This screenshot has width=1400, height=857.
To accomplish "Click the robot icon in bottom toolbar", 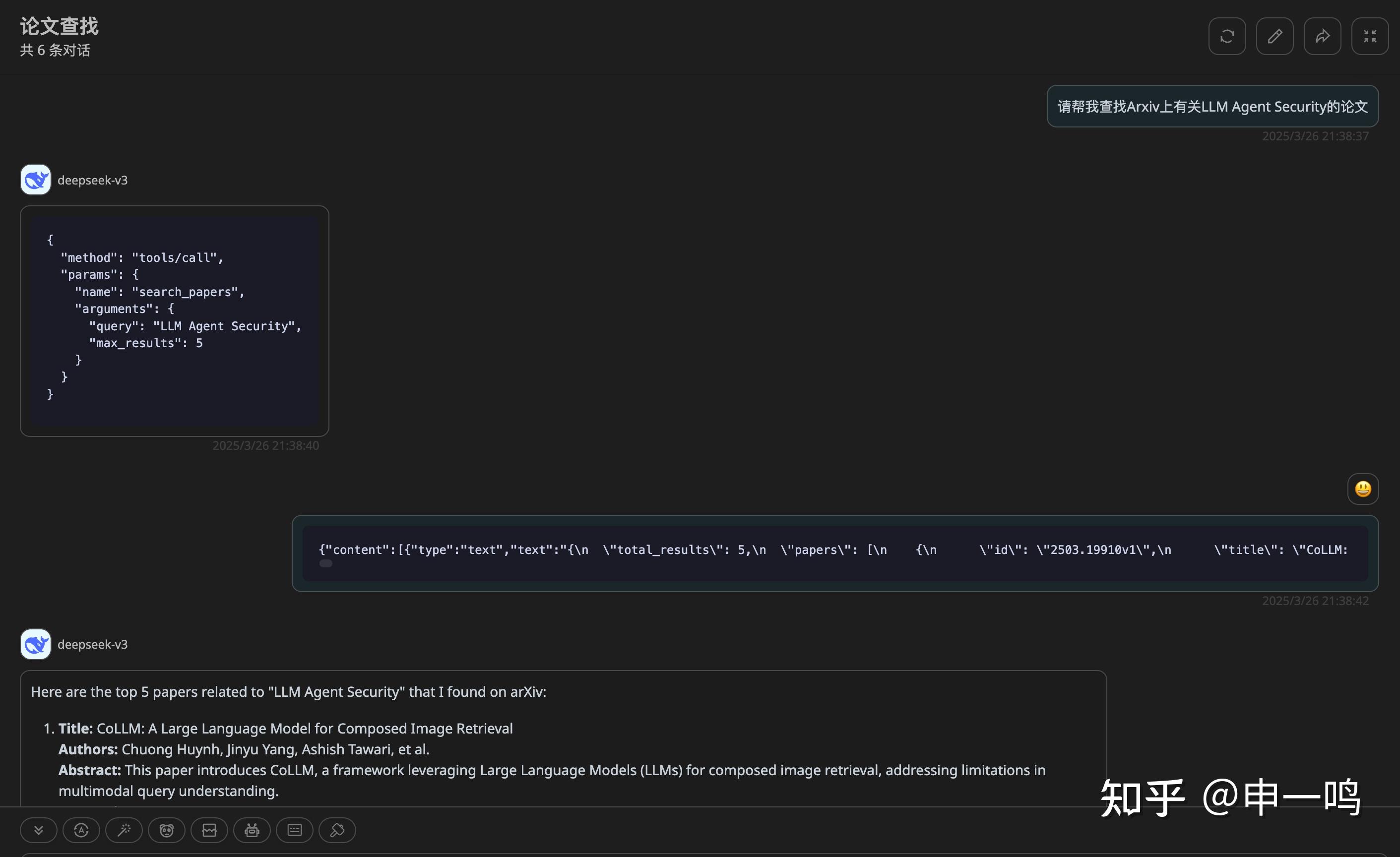I will click(252, 830).
